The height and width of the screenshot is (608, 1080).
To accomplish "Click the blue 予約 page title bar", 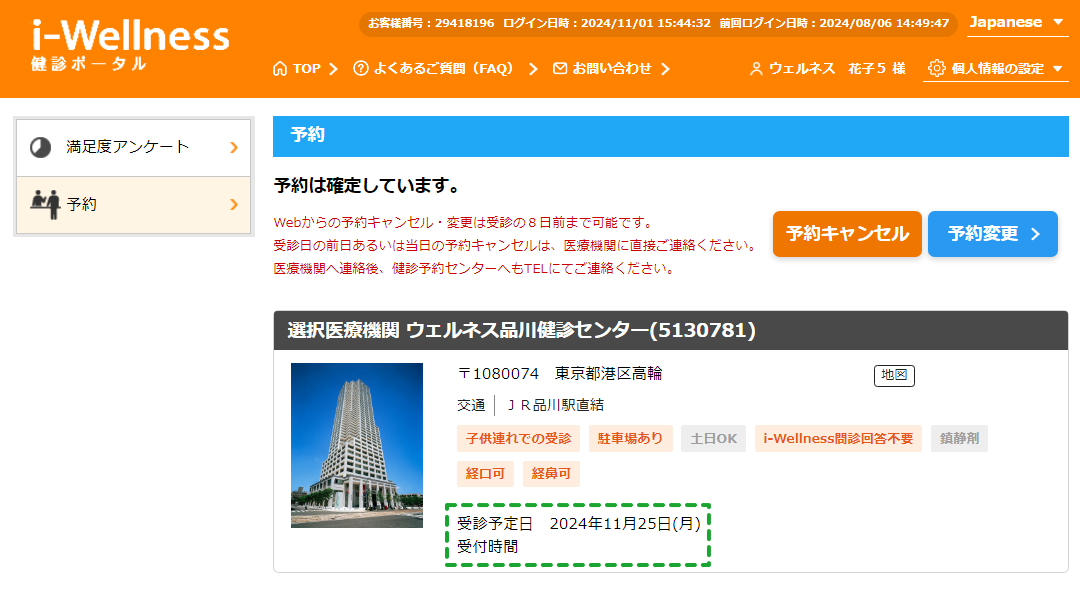I will tap(671, 136).
